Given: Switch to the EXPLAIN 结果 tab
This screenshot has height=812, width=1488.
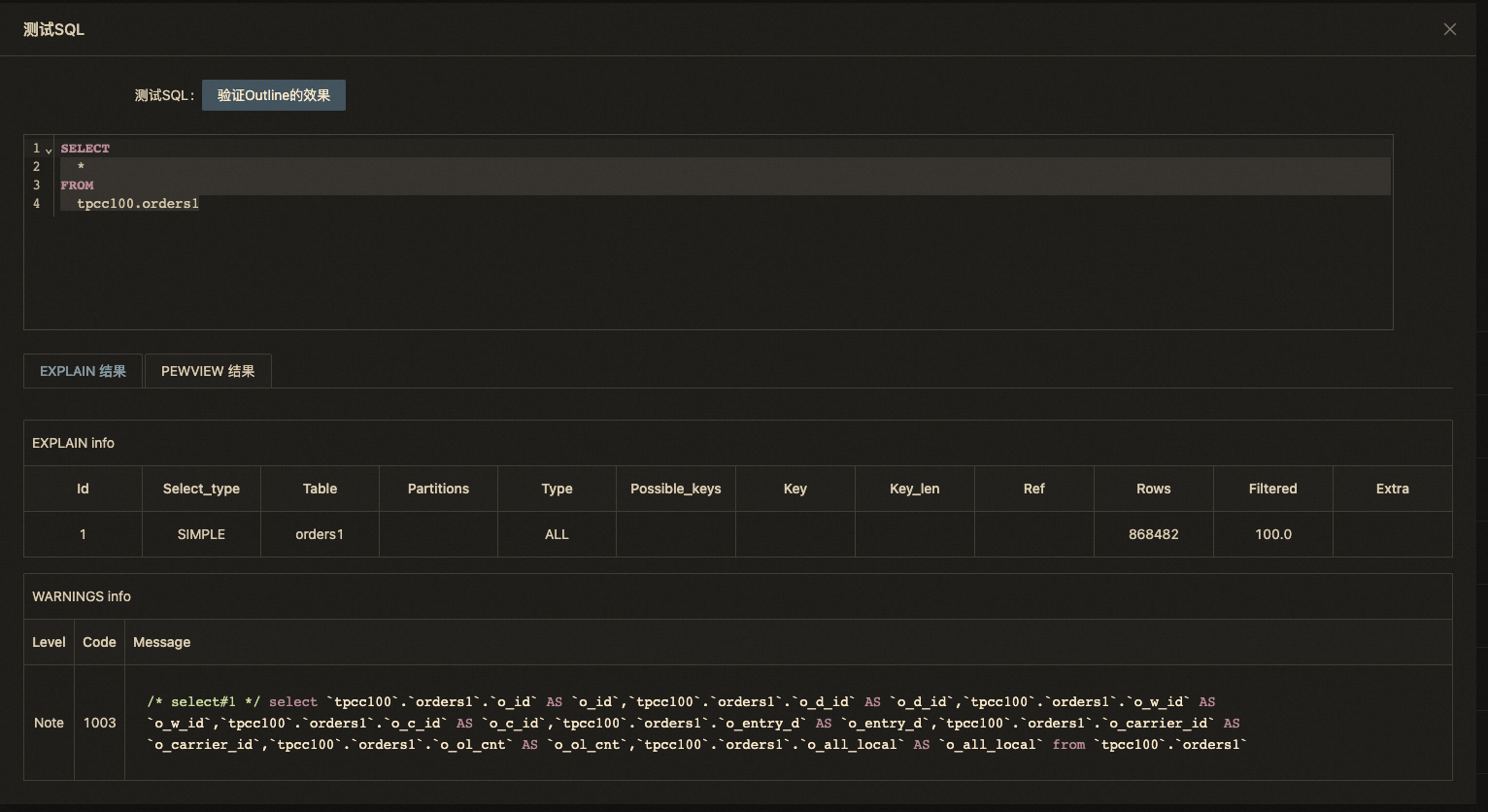Looking at the screenshot, I should 83,371.
